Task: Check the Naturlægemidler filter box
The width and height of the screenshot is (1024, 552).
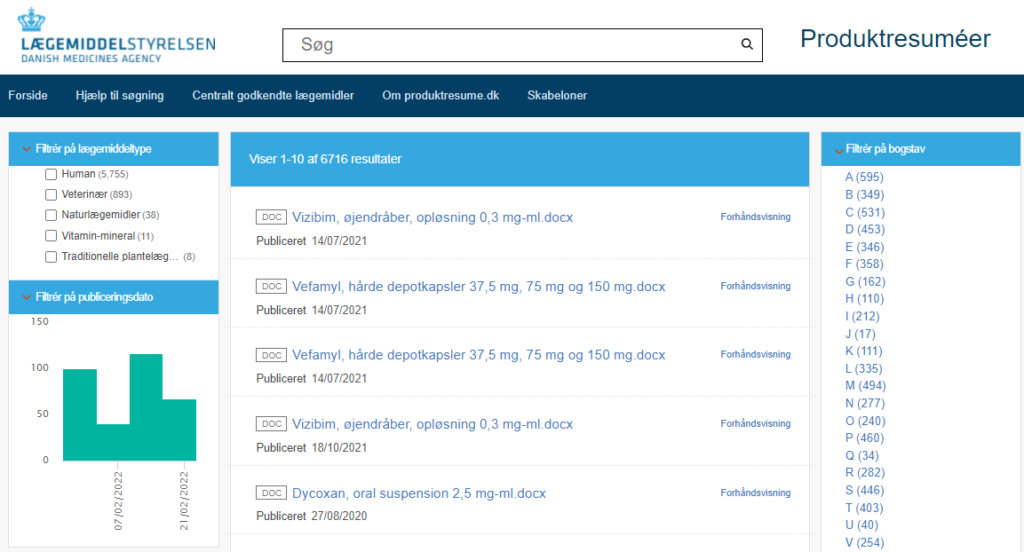Action: (x=51, y=215)
